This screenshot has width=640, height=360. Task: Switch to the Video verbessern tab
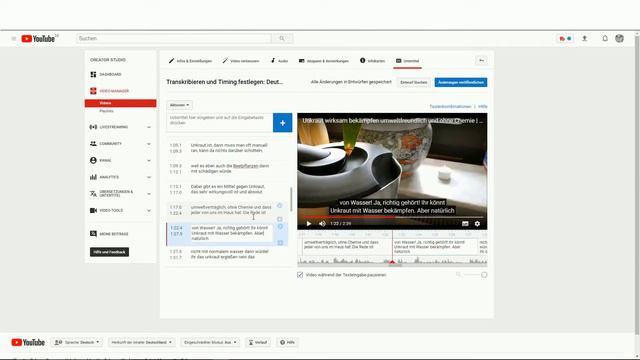point(241,61)
